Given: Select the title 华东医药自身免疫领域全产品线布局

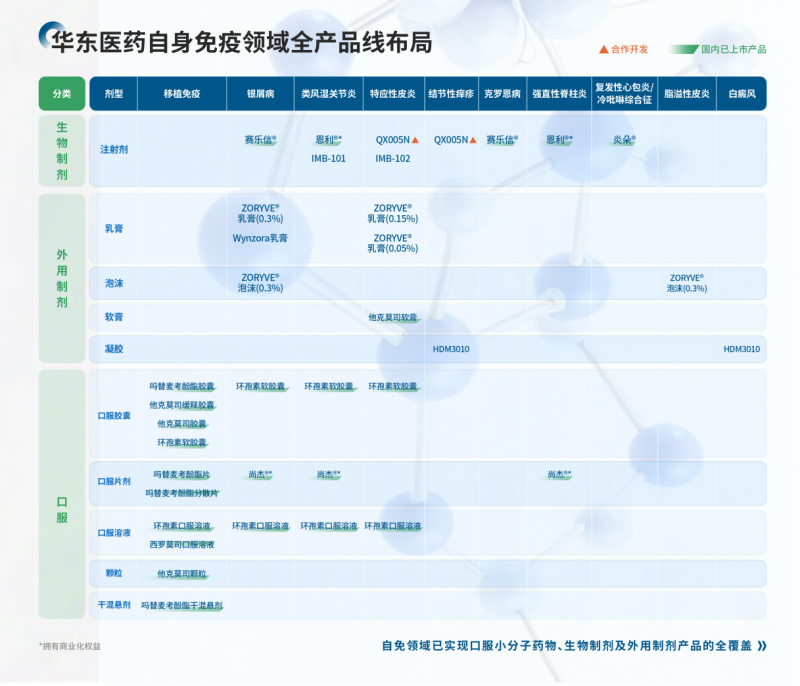Looking at the screenshot, I should pyautogui.click(x=242, y=42).
